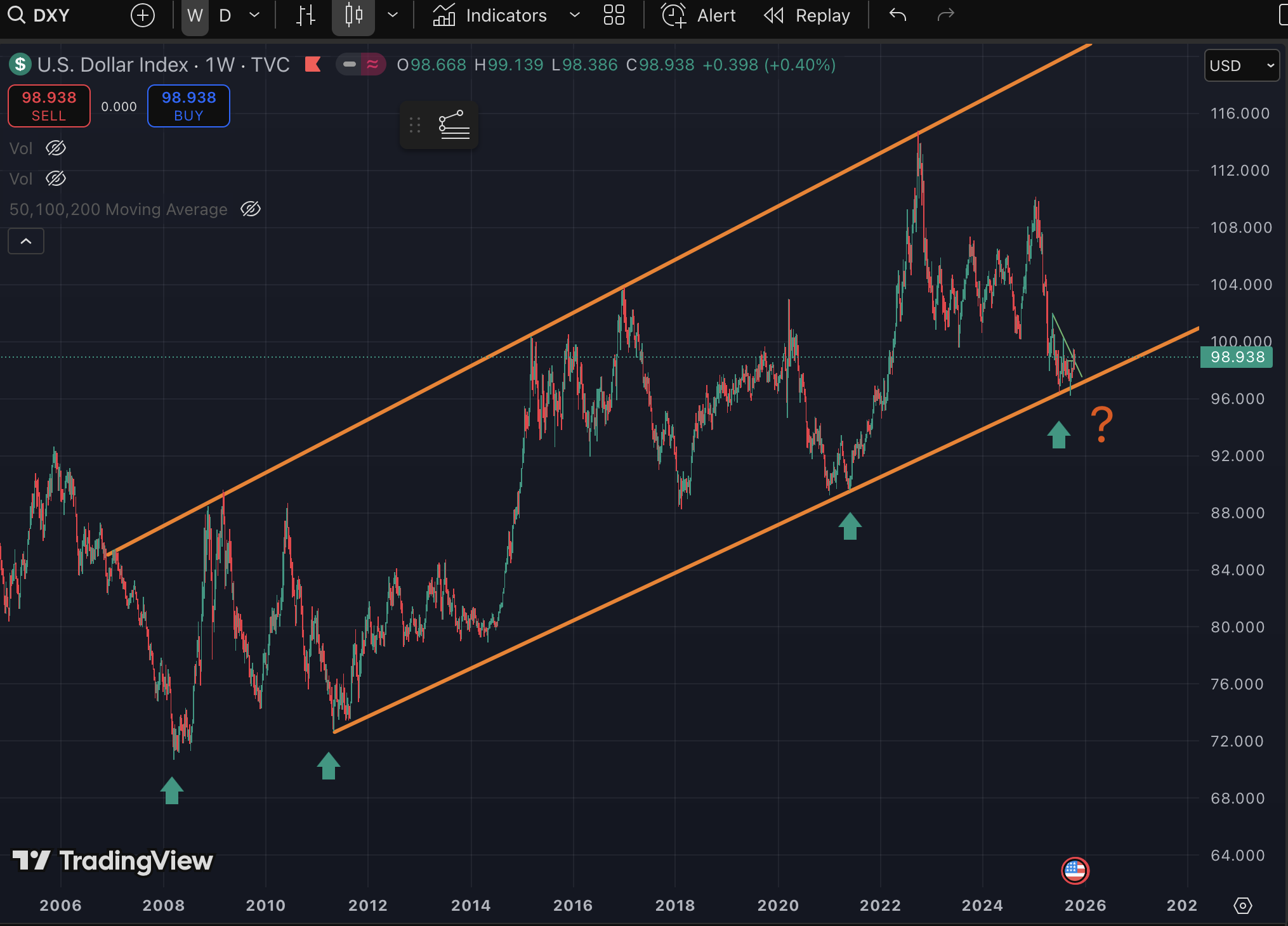Screen dimensions: 1288x926
Task: Start bar Replay mode
Action: (807, 15)
